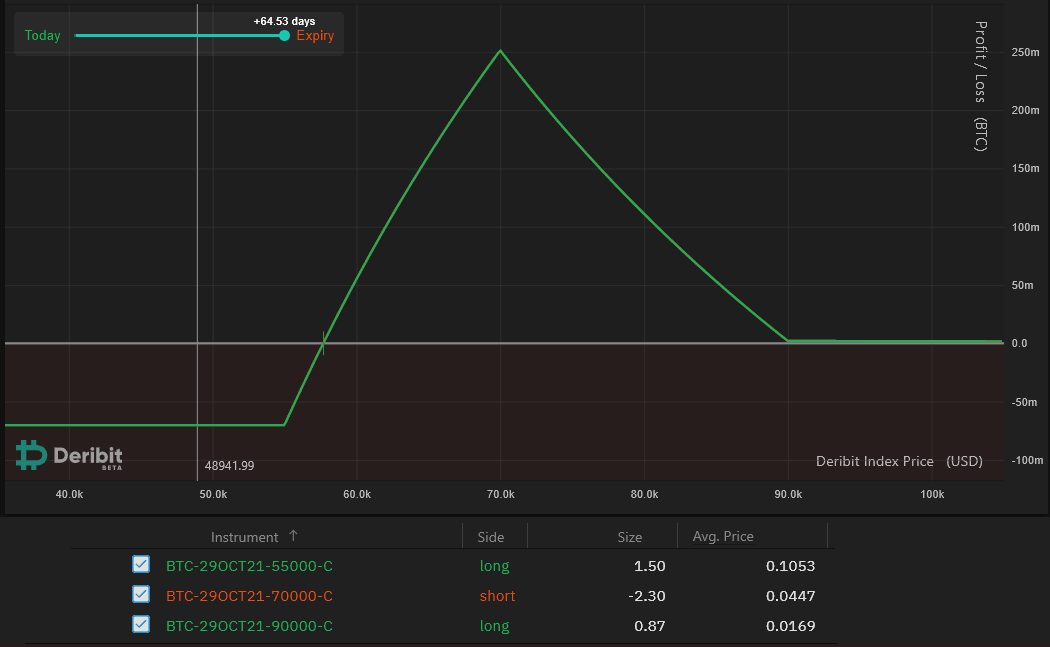Click the short side cell
Image resolution: width=1050 pixels, height=647 pixels.
coord(497,596)
